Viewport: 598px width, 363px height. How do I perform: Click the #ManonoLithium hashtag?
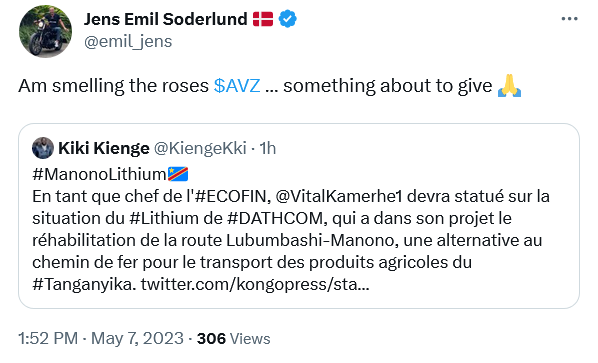99,174
